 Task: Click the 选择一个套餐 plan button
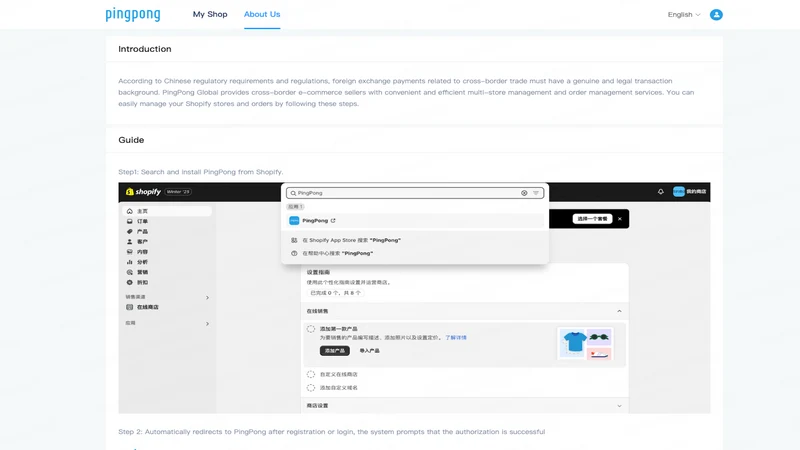(592, 219)
